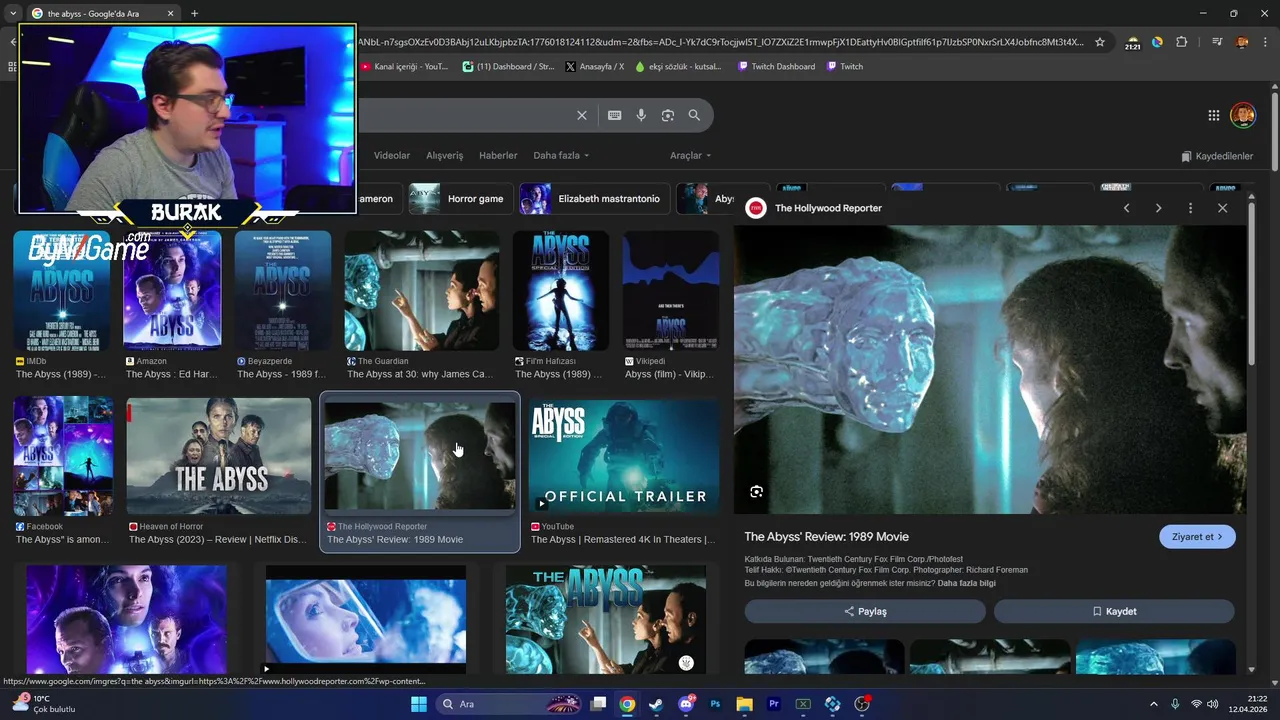Viewport: 1280px width, 720px height.
Task: Open the Kaydedilenler saved items
Action: click(1217, 156)
